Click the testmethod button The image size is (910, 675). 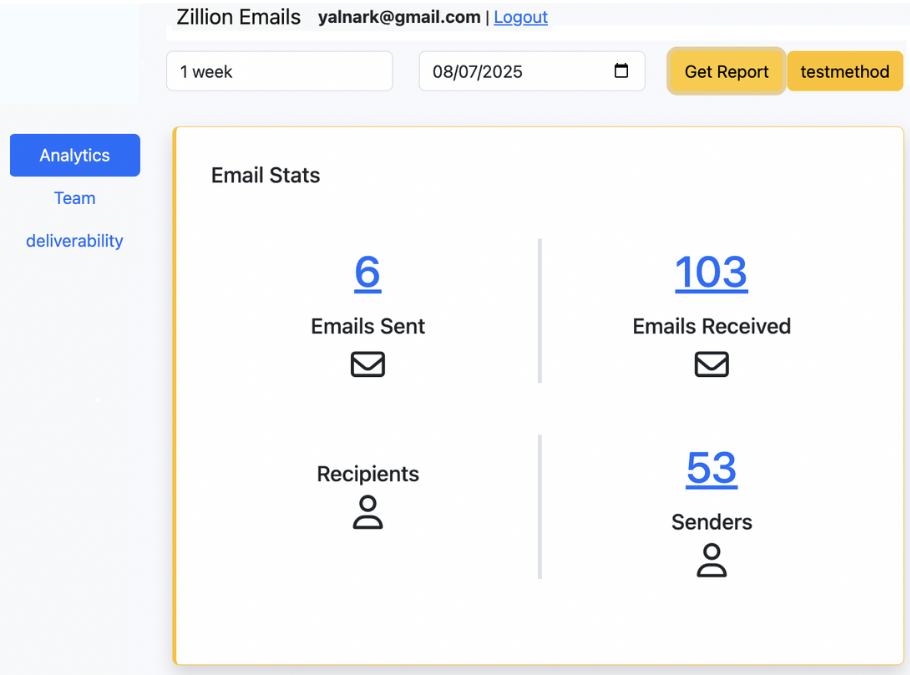tap(845, 72)
